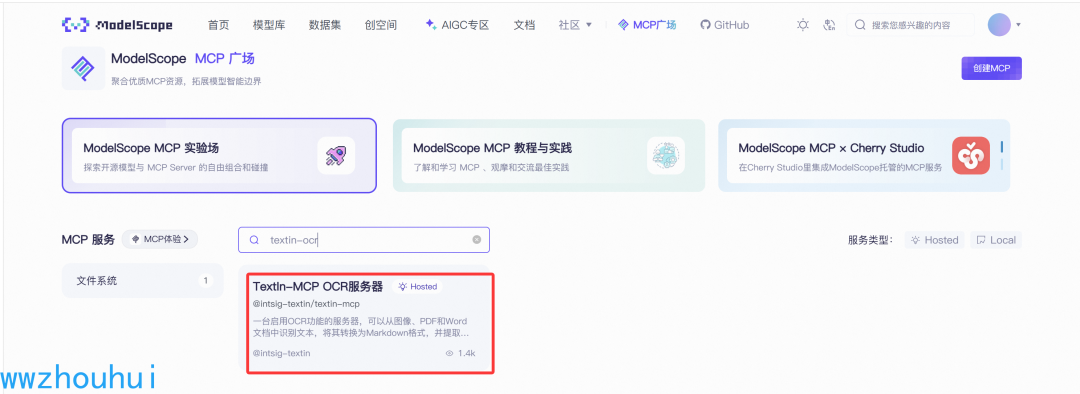Image resolution: width=1080 pixels, height=394 pixels.
Task: Click the 聚合优质MCP资源 subtitle text
Action: click(186, 81)
